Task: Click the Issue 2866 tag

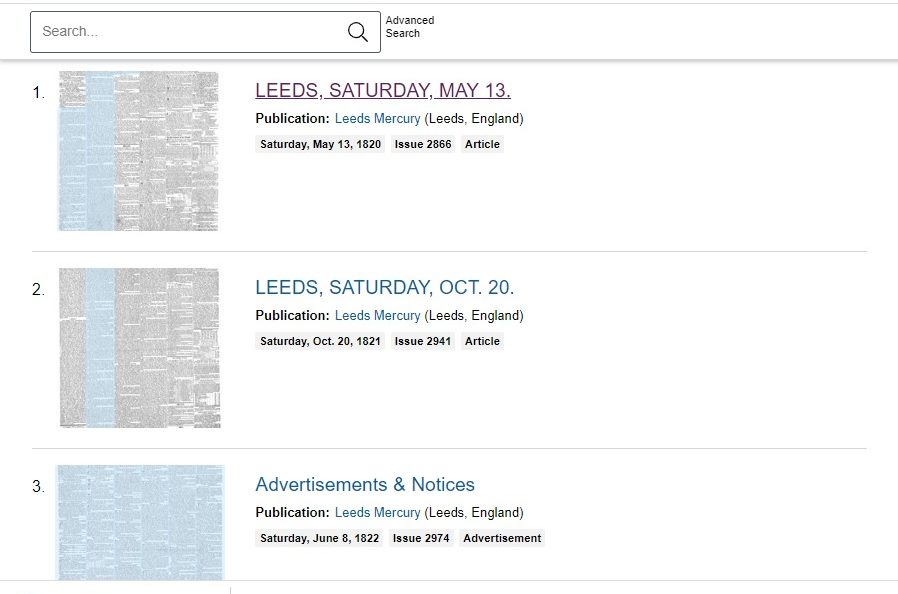Action: [x=422, y=144]
